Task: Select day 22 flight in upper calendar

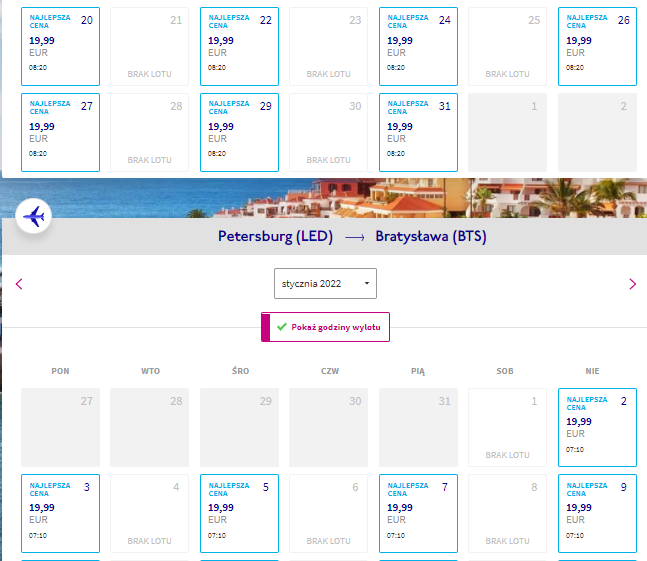Action: [239, 46]
